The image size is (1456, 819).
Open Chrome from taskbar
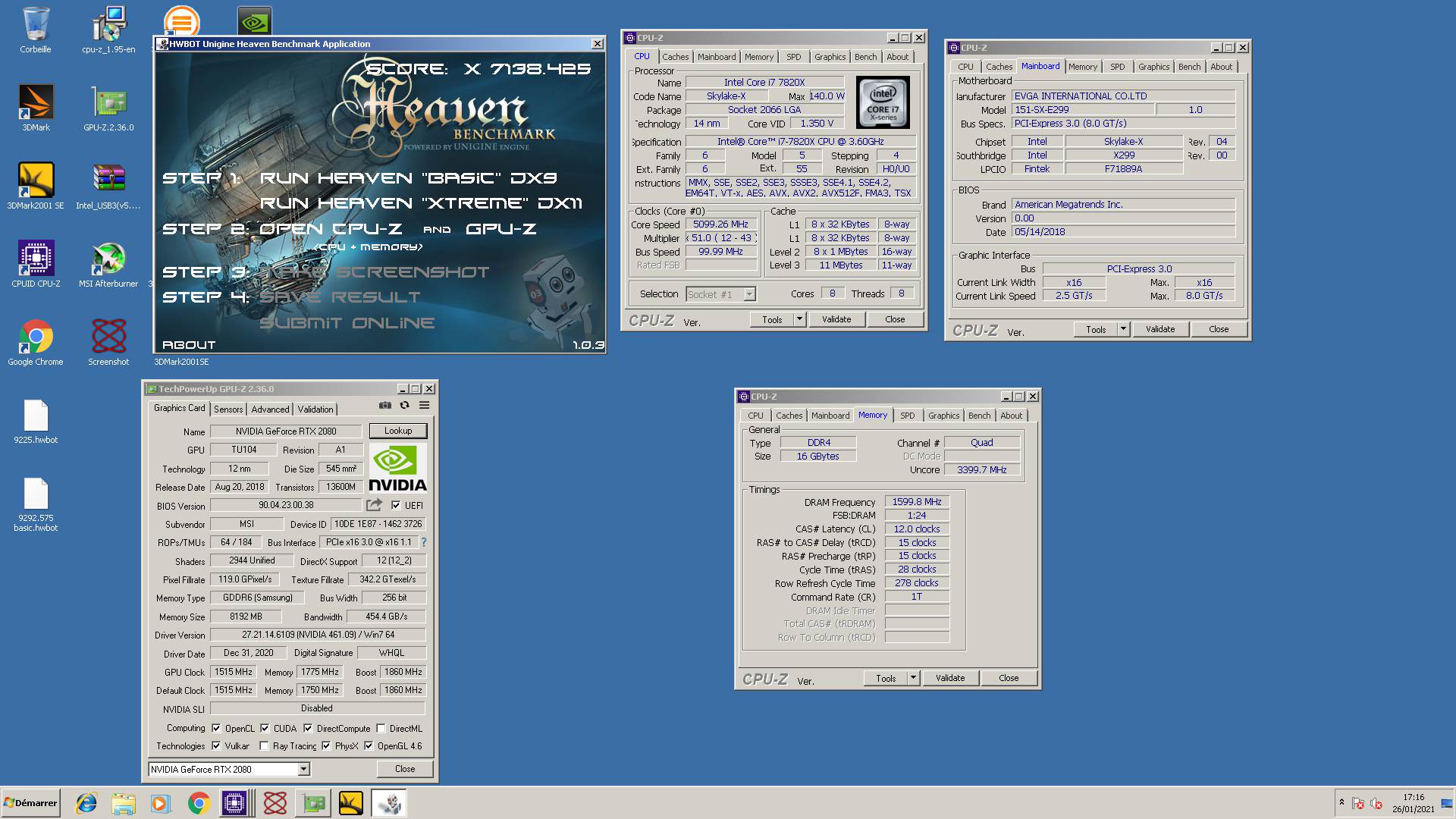point(199,803)
